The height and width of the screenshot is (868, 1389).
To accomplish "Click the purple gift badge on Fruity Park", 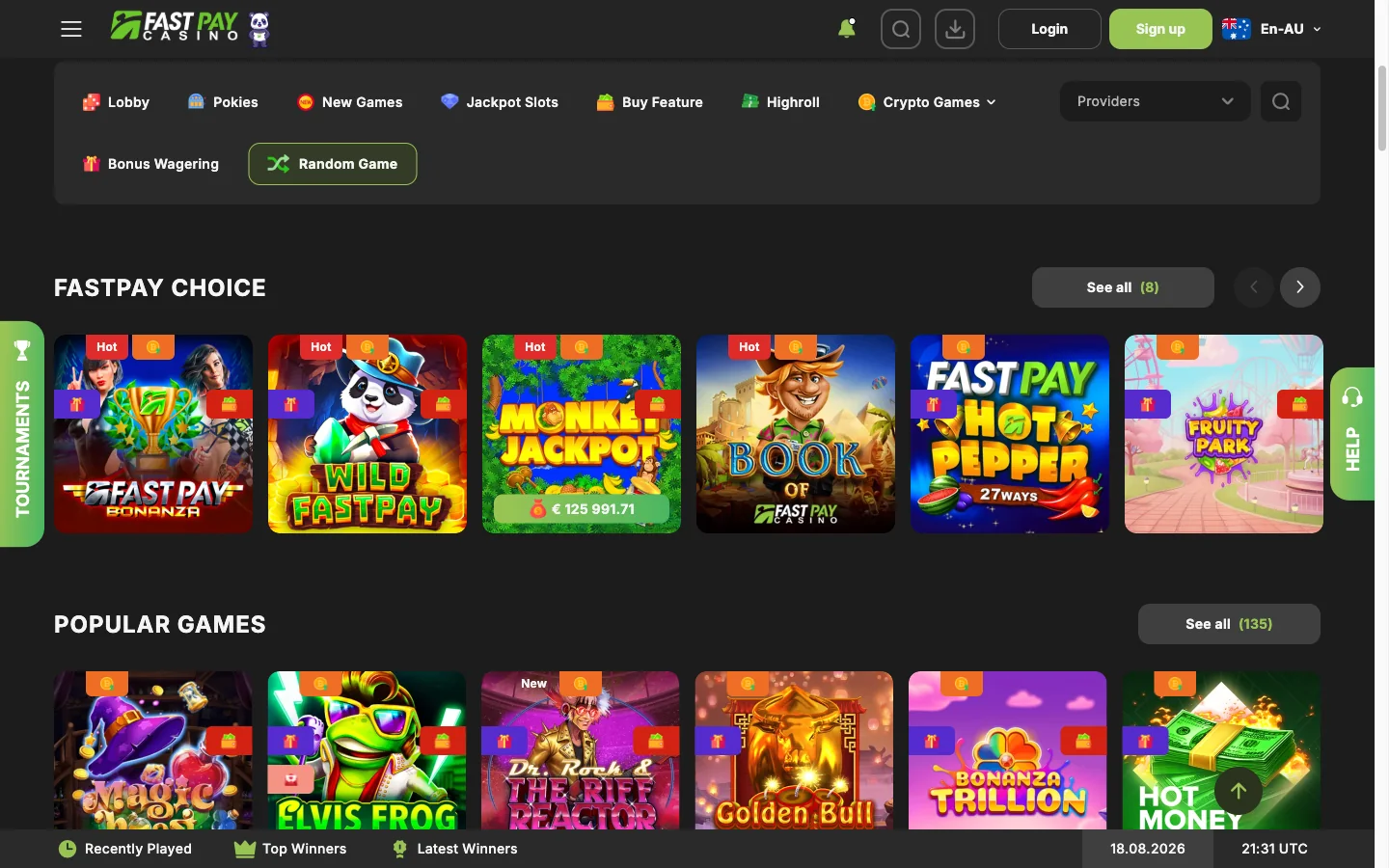I will pos(1148,404).
